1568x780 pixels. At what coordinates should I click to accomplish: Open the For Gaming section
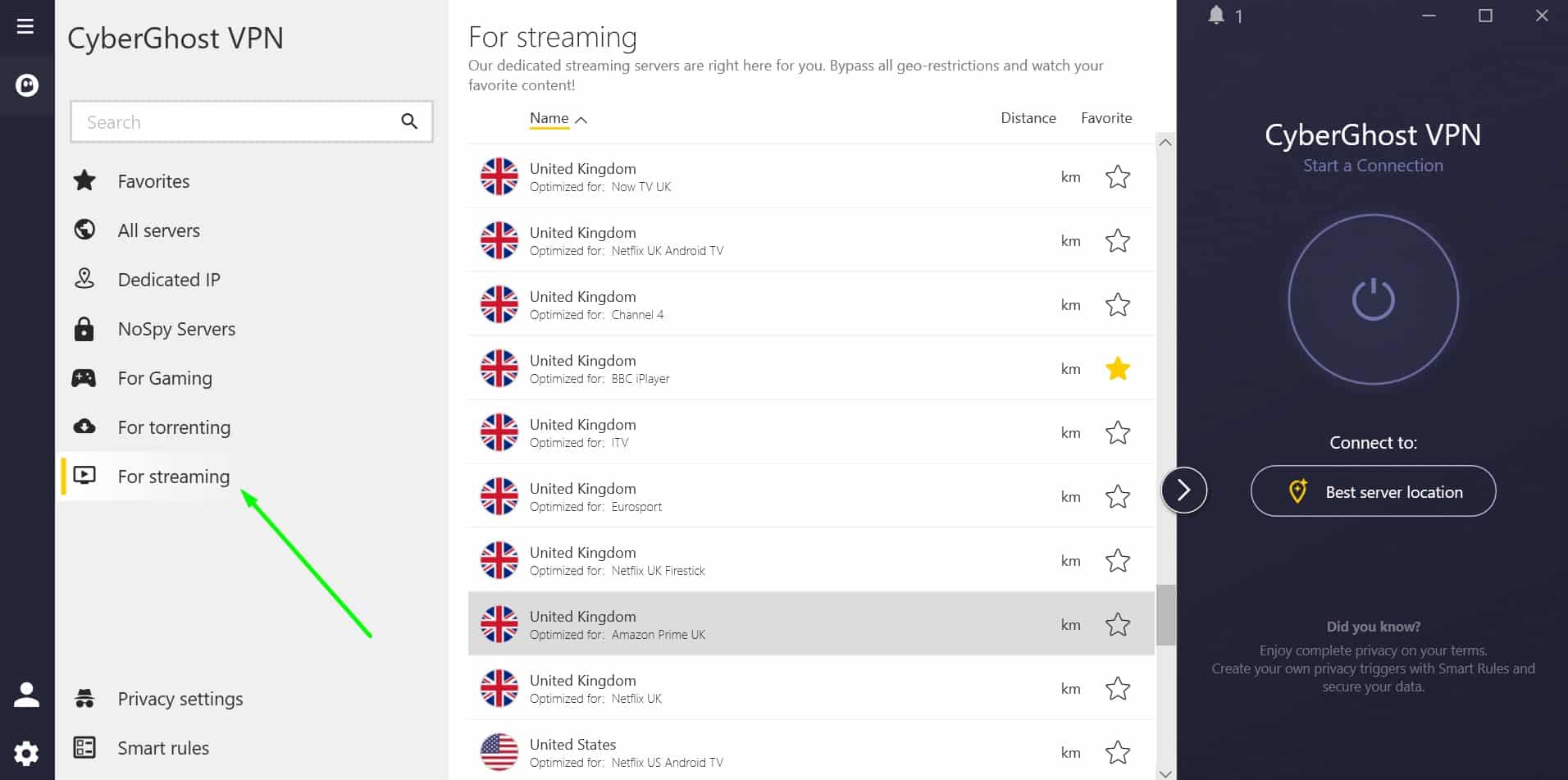pyautogui.click(x=164, y=378)
